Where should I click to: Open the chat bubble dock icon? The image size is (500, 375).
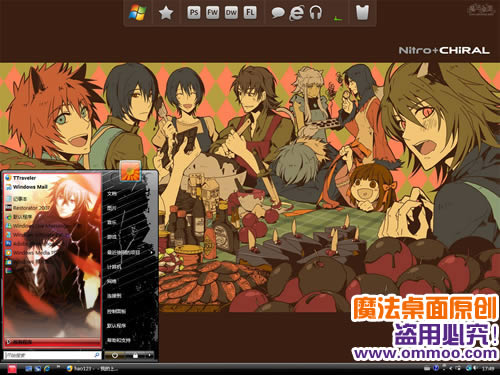pos(277,13)
